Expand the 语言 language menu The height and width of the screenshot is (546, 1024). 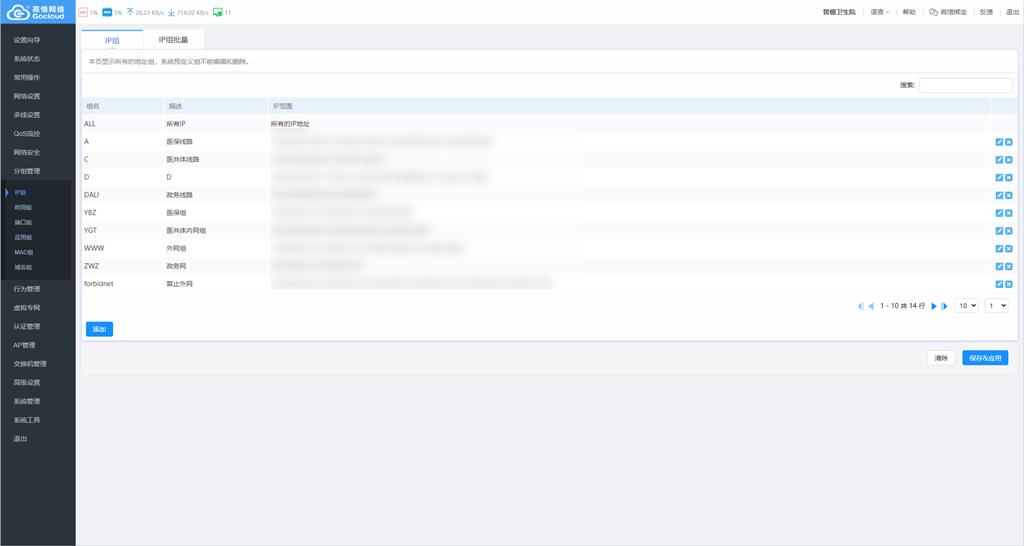pyautogui.click(x=879, y=12)
